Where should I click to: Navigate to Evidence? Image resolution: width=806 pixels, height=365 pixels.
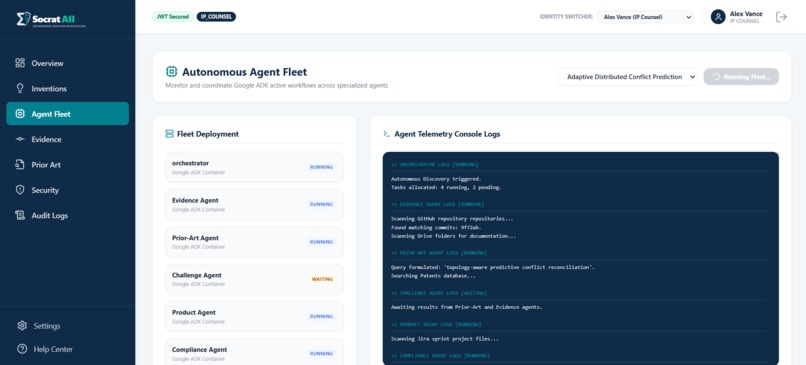coord(67,139)
